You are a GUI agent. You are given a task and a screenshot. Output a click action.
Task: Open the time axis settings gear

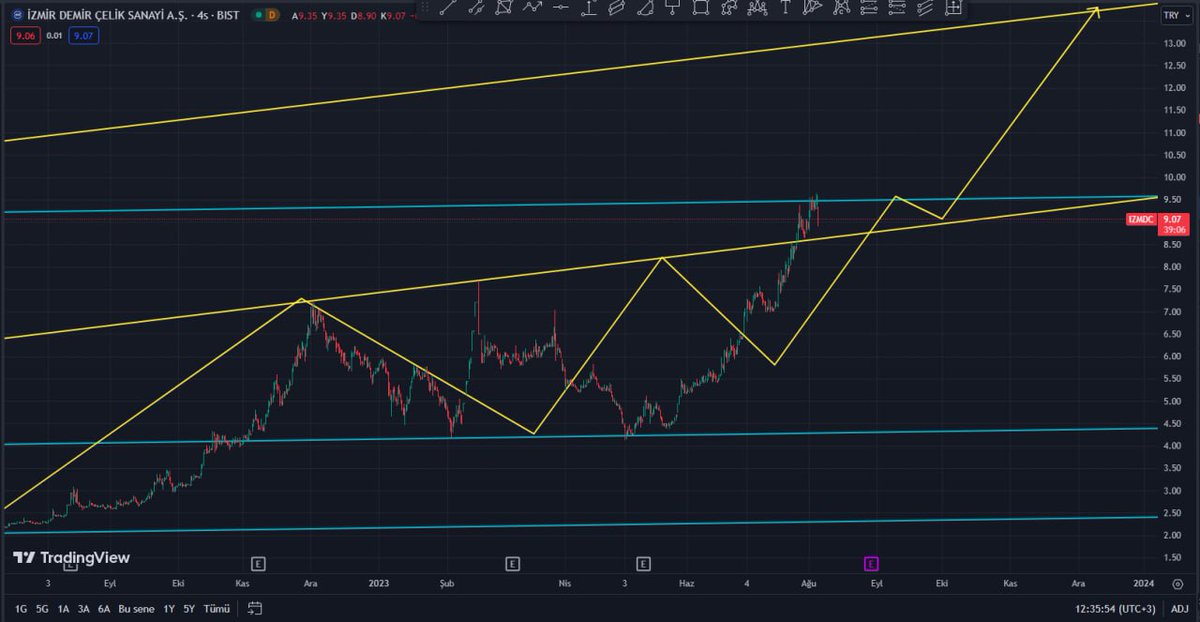tap(1176, 583)
